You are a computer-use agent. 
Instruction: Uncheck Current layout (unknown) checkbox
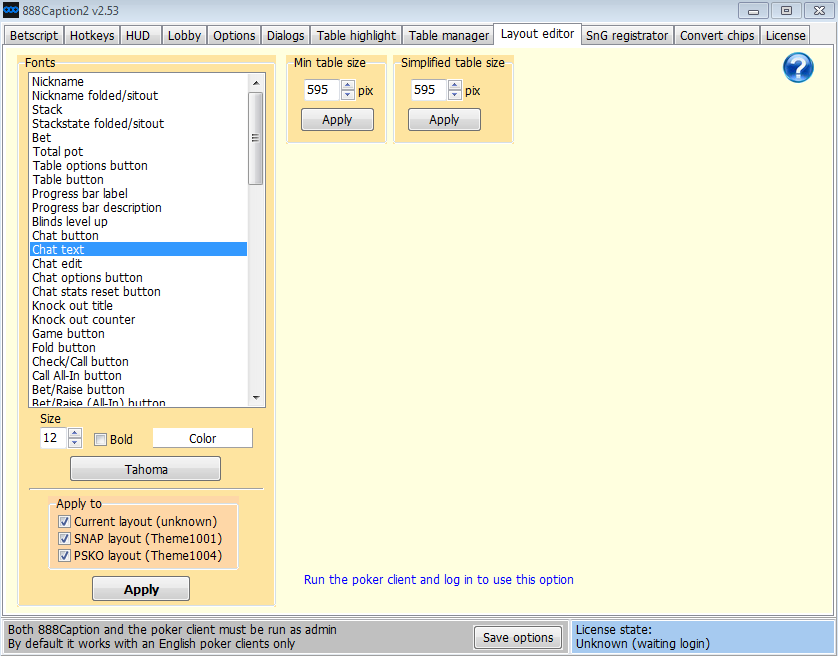pyautogui.click(x=64, y=521)
